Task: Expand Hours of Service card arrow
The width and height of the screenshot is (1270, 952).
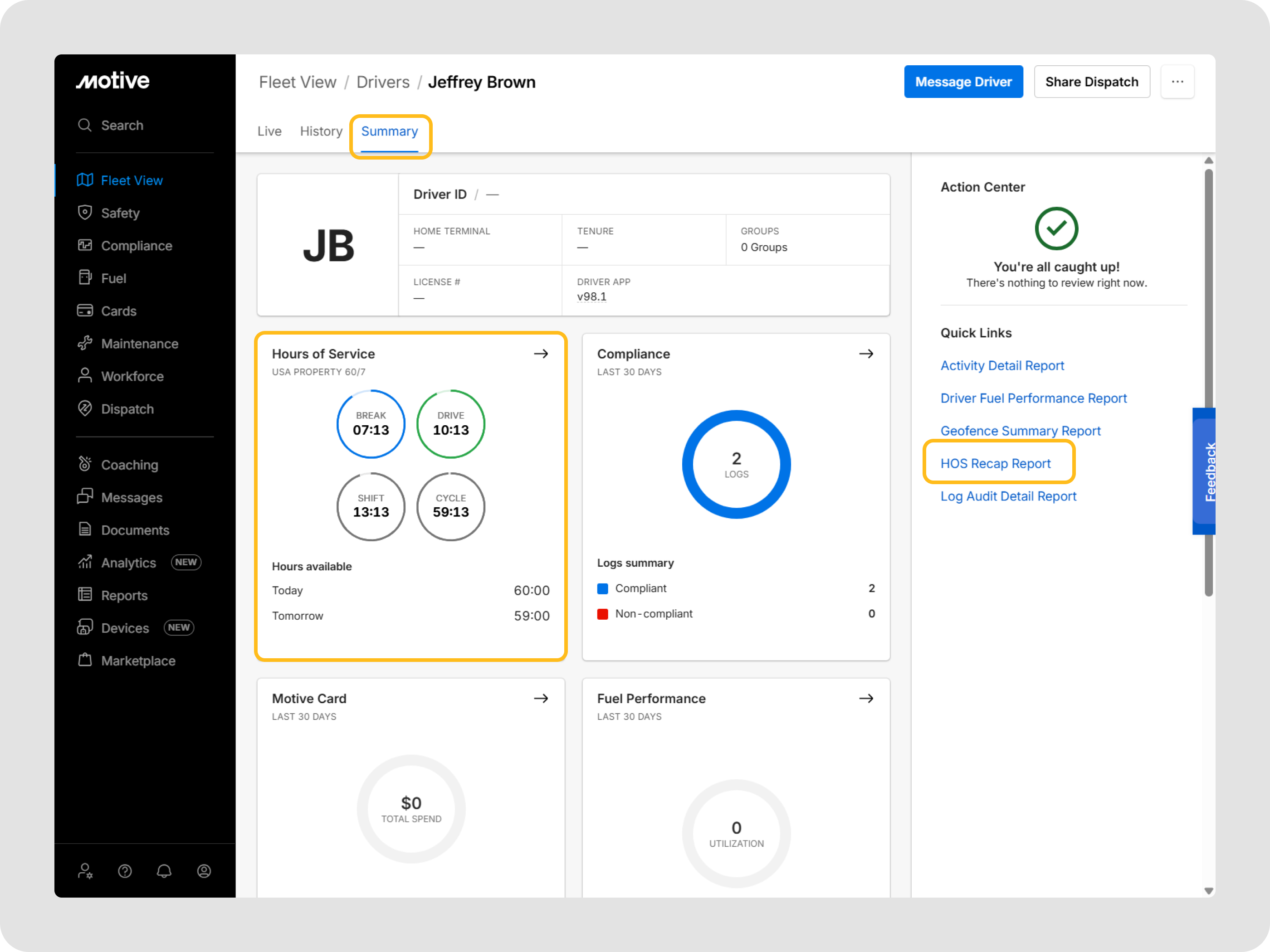Action: click(x=541, y=354)
